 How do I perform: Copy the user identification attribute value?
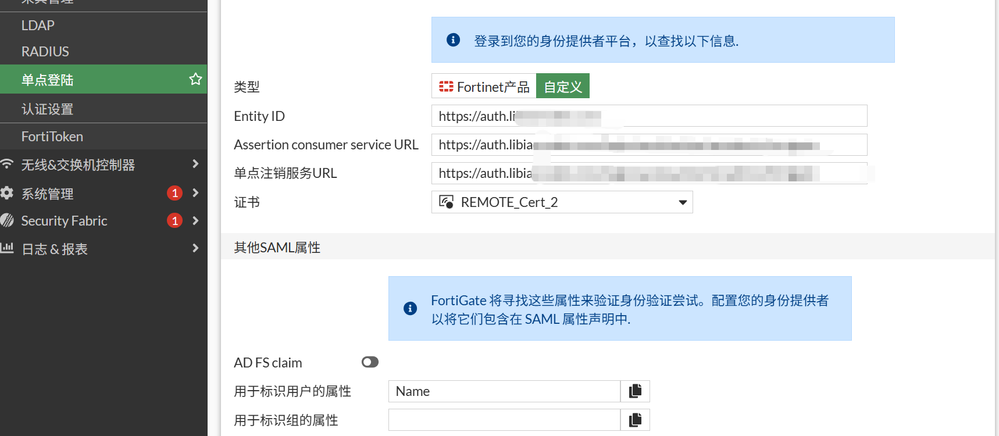coord(635,391)
